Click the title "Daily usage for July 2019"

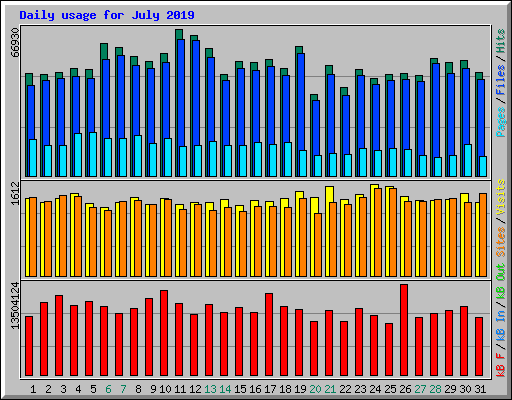click(x=107, y=15)
